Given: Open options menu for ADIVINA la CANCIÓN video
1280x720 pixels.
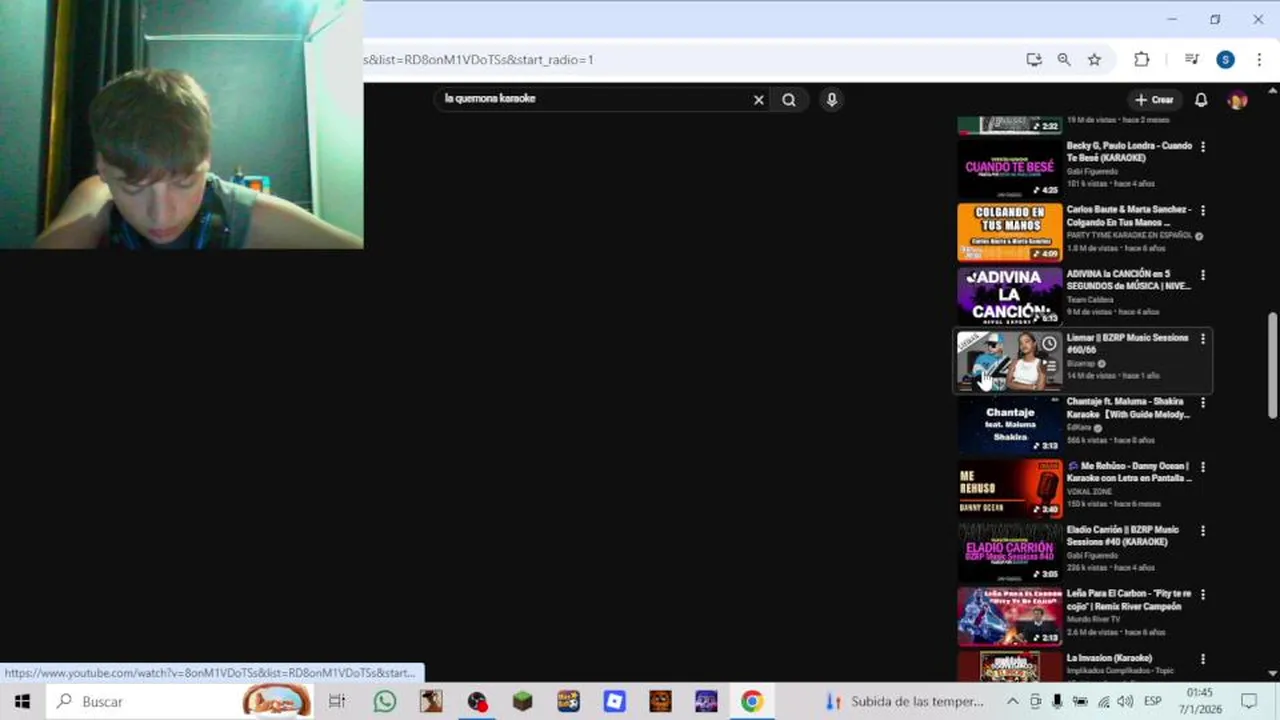Looking at the screenshot, I should coord(1202,275).
